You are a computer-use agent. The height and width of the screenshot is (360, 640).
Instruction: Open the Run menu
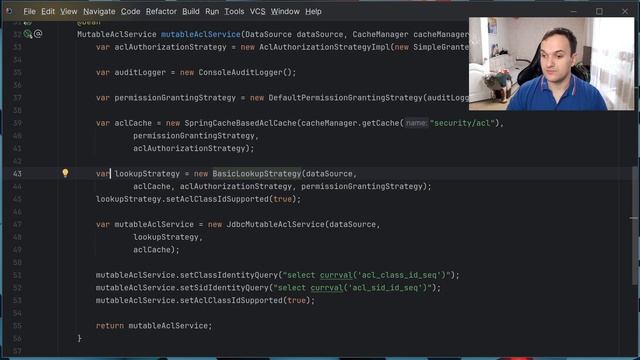tap(212, 11)
